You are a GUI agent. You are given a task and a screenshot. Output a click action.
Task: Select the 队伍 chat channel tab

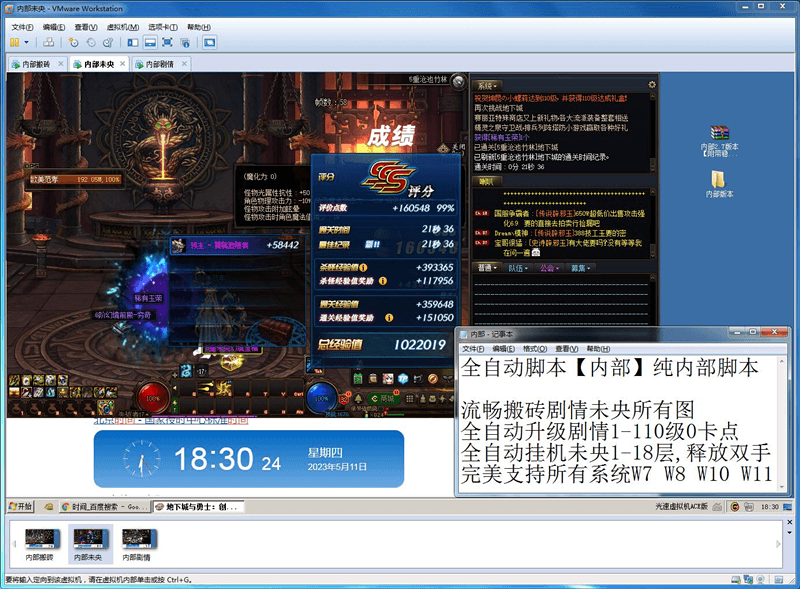pos(518,268)
